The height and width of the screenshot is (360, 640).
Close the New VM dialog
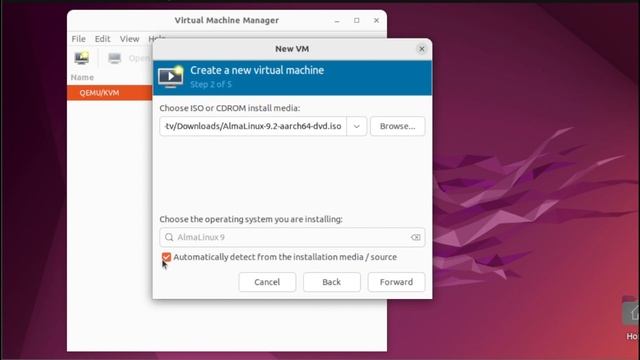pos(422,49)
